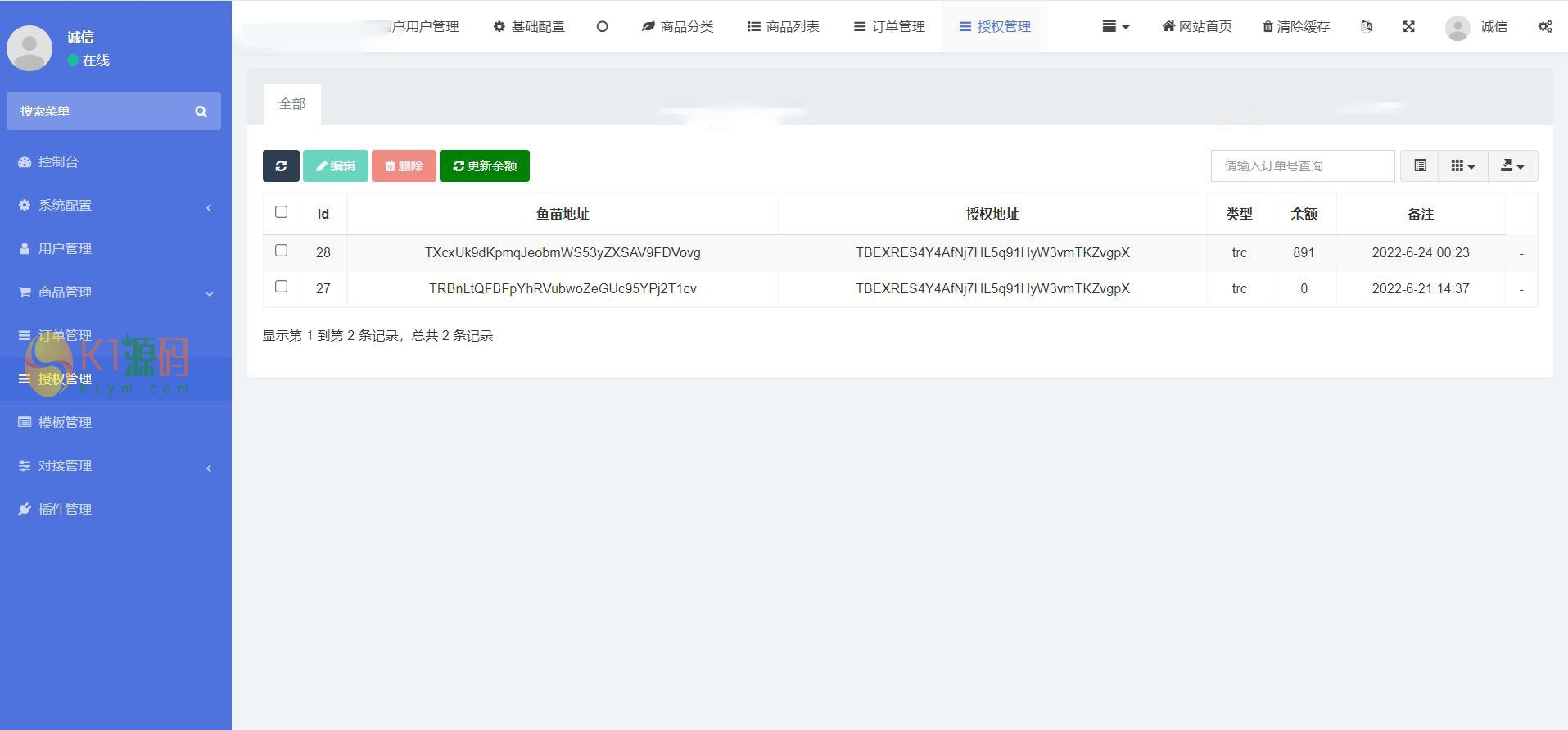Click the language switch icon
Screen dimensions: 1568x730
tap(1367, 27)
